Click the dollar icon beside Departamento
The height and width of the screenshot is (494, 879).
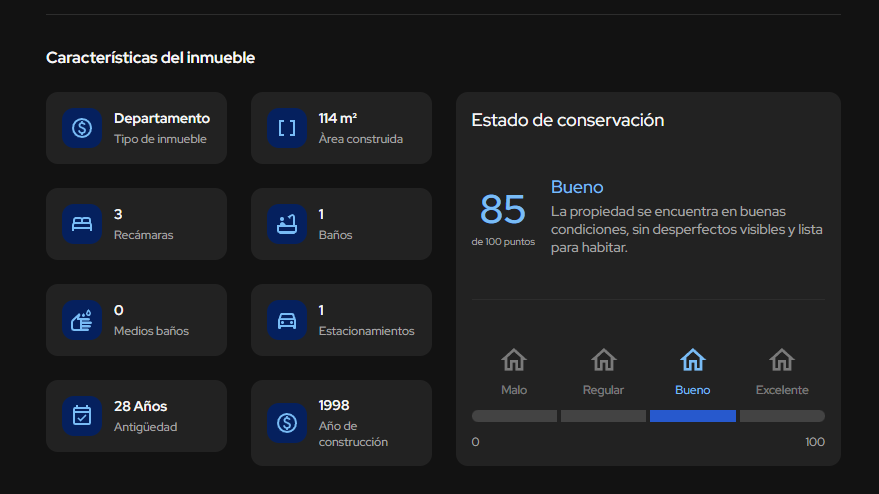pos(82,128)
